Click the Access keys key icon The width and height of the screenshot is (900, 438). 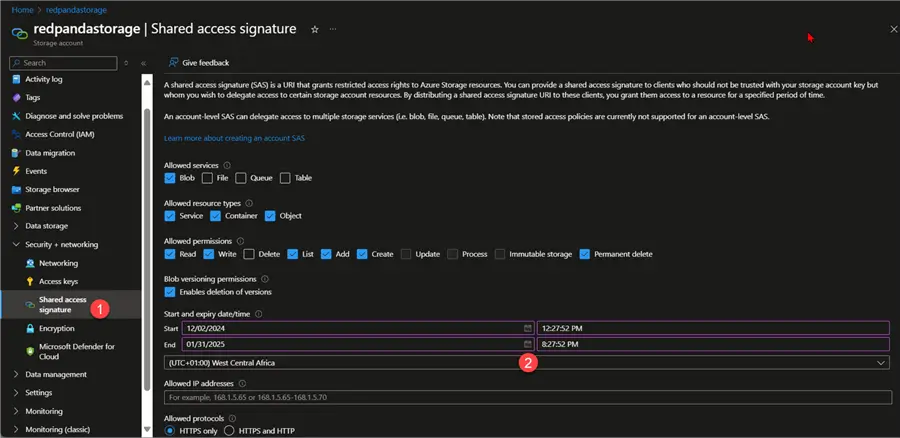coord(30,282)
